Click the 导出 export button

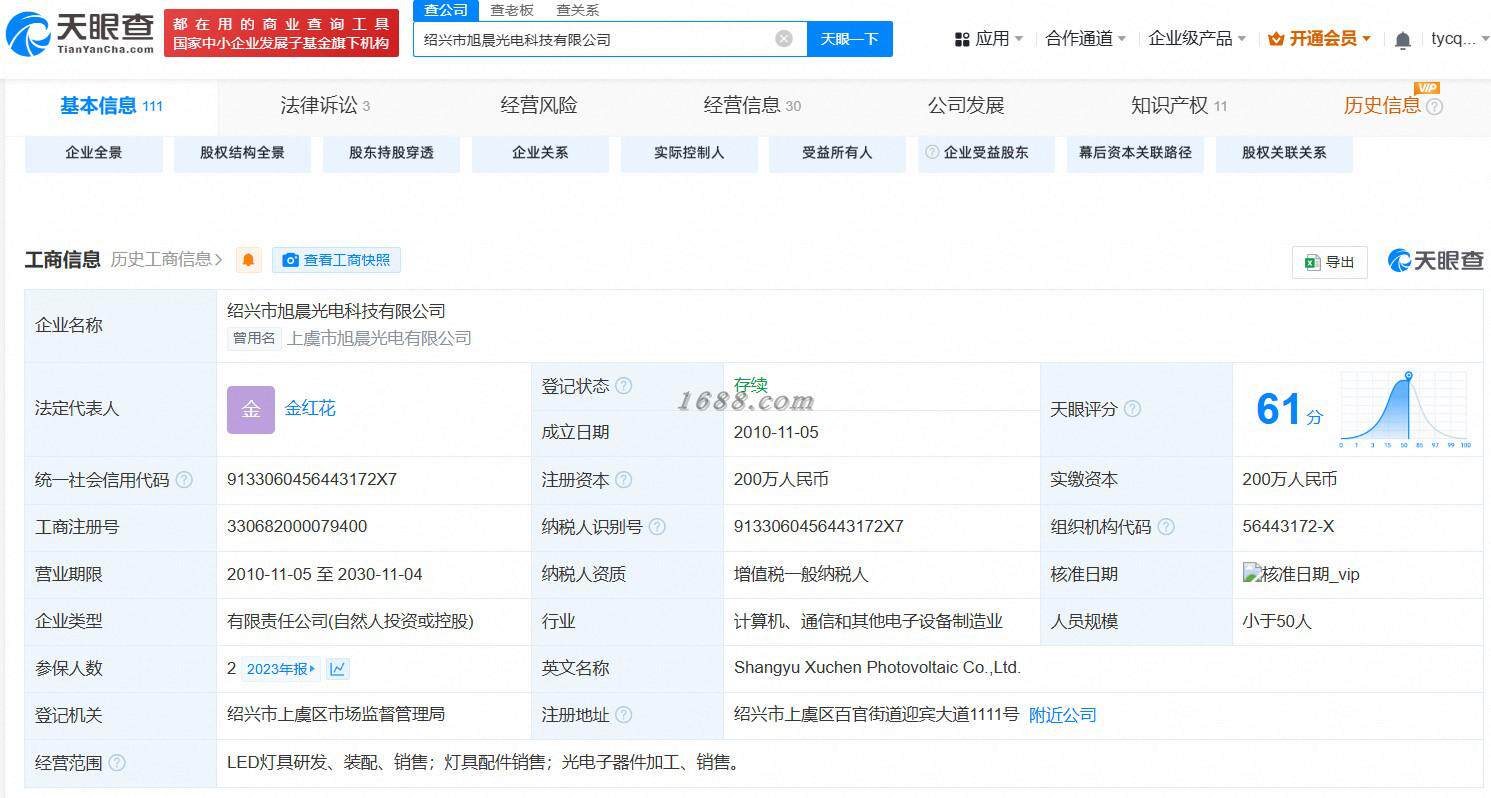tap(1329, 262)
